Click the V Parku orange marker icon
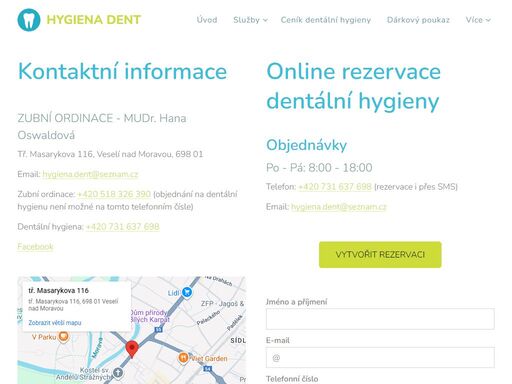The height and width of the screenshot is (384, 512). point(63,337)
